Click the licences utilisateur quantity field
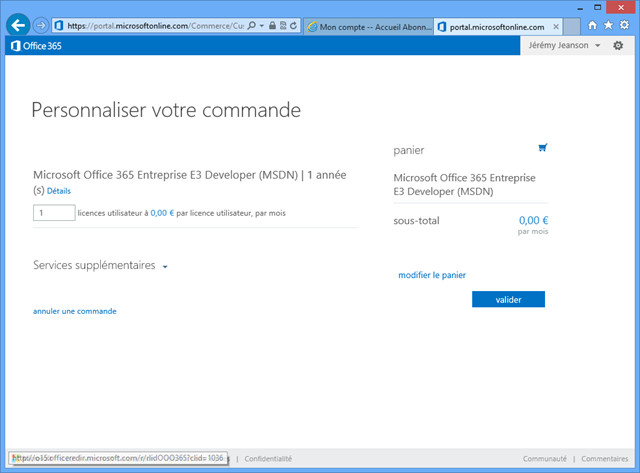The image size is (640, 473). click(x=54, y=213)
